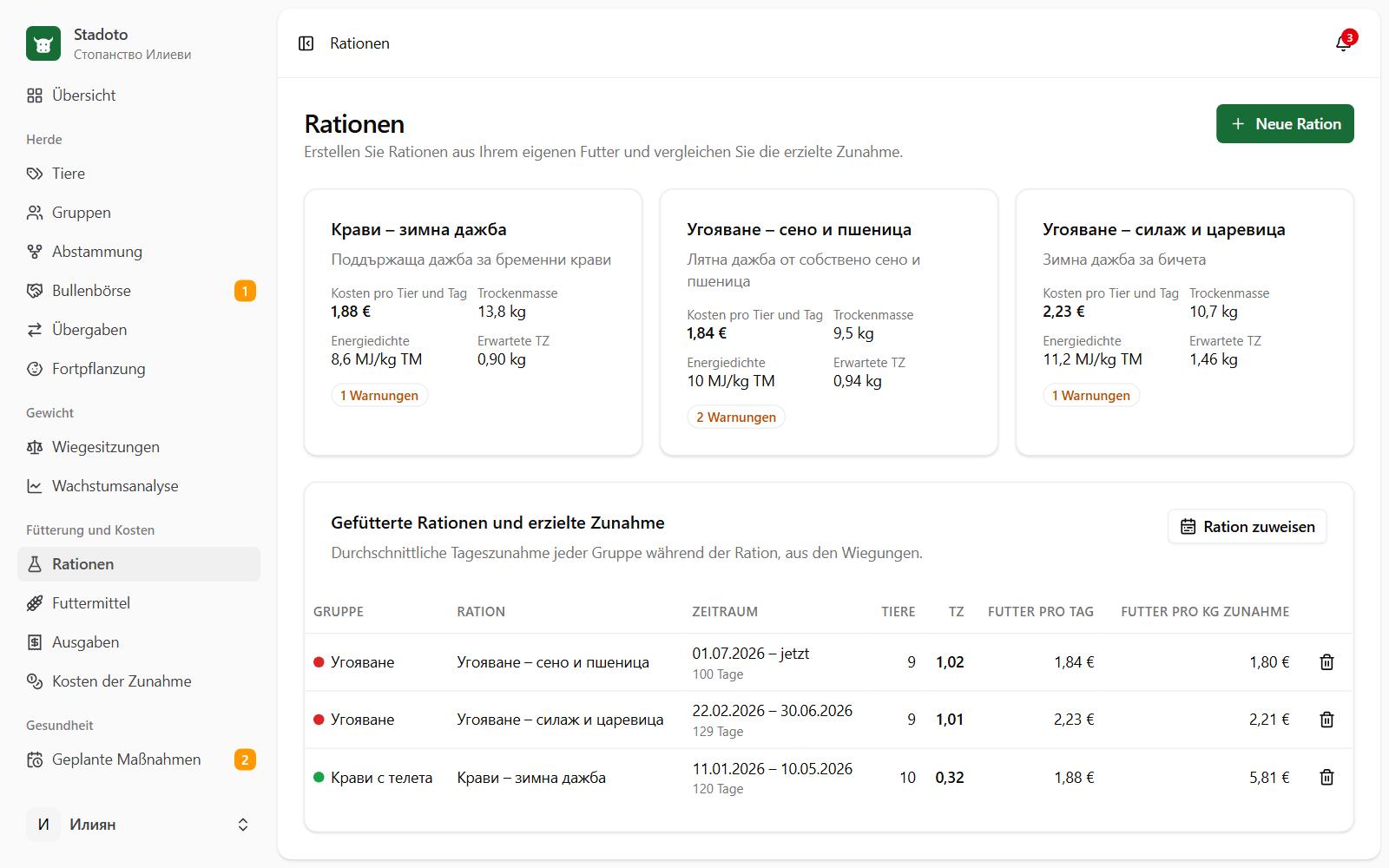This screenshot has height=868, width=1389.
Task: Click the TZ value 1,02
Action: click(x=950, y=662)
